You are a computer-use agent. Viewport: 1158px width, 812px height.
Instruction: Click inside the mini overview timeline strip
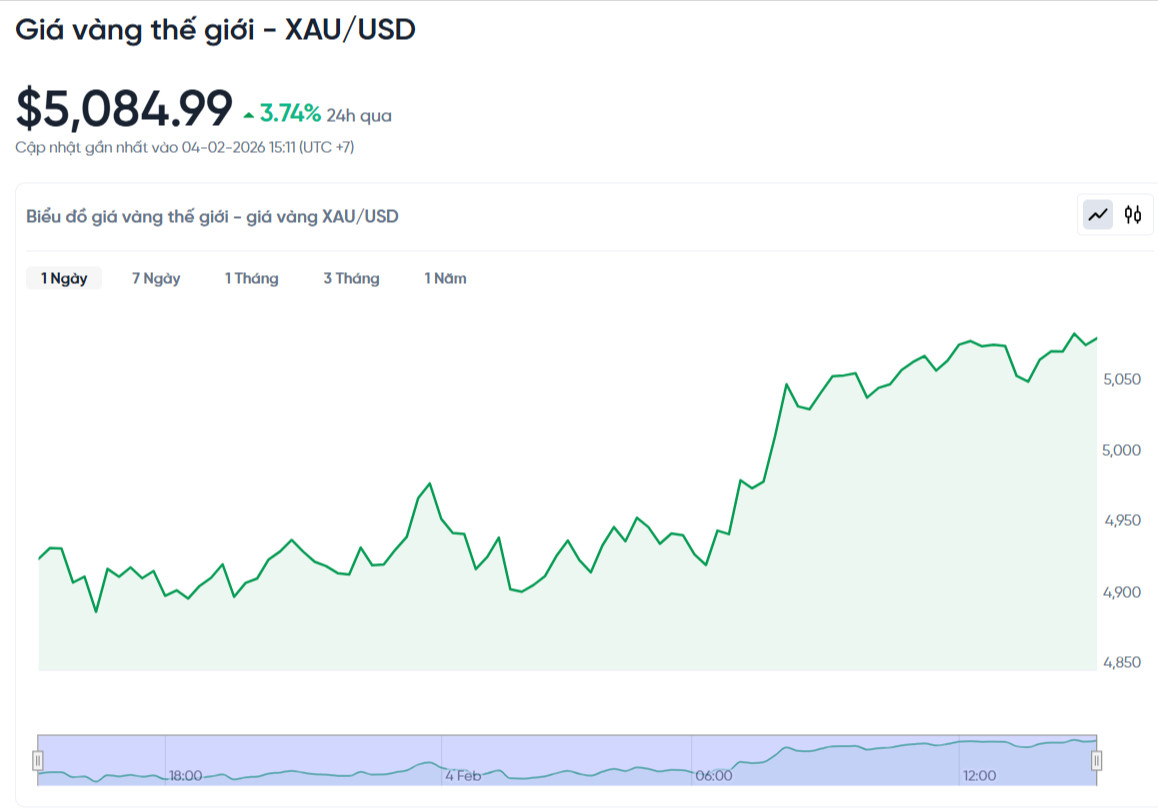tap(570, 760)
